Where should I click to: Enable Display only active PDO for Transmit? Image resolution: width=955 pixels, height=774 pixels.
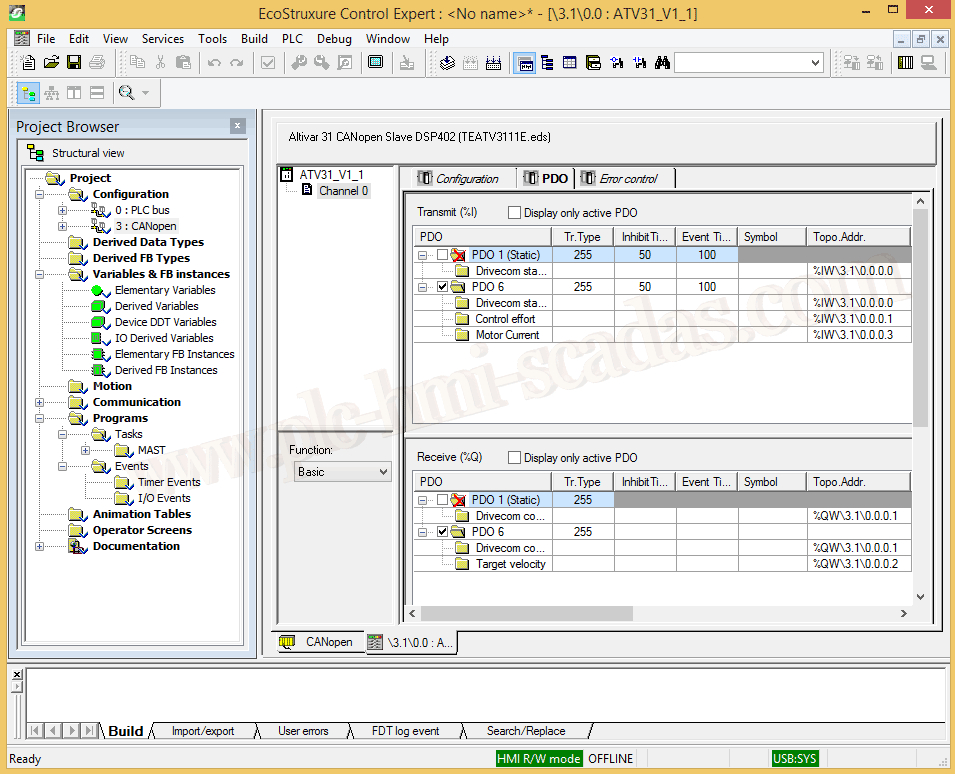(514, 213)
